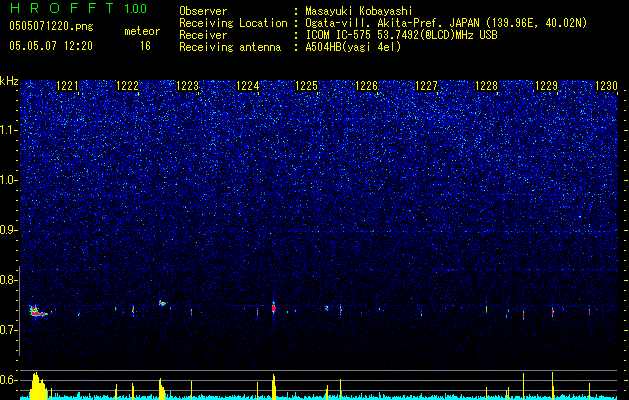Viewport: 629px width, 400px height.
Task: Click the 1.1 kHz axis label
Action: coord(8,130)
